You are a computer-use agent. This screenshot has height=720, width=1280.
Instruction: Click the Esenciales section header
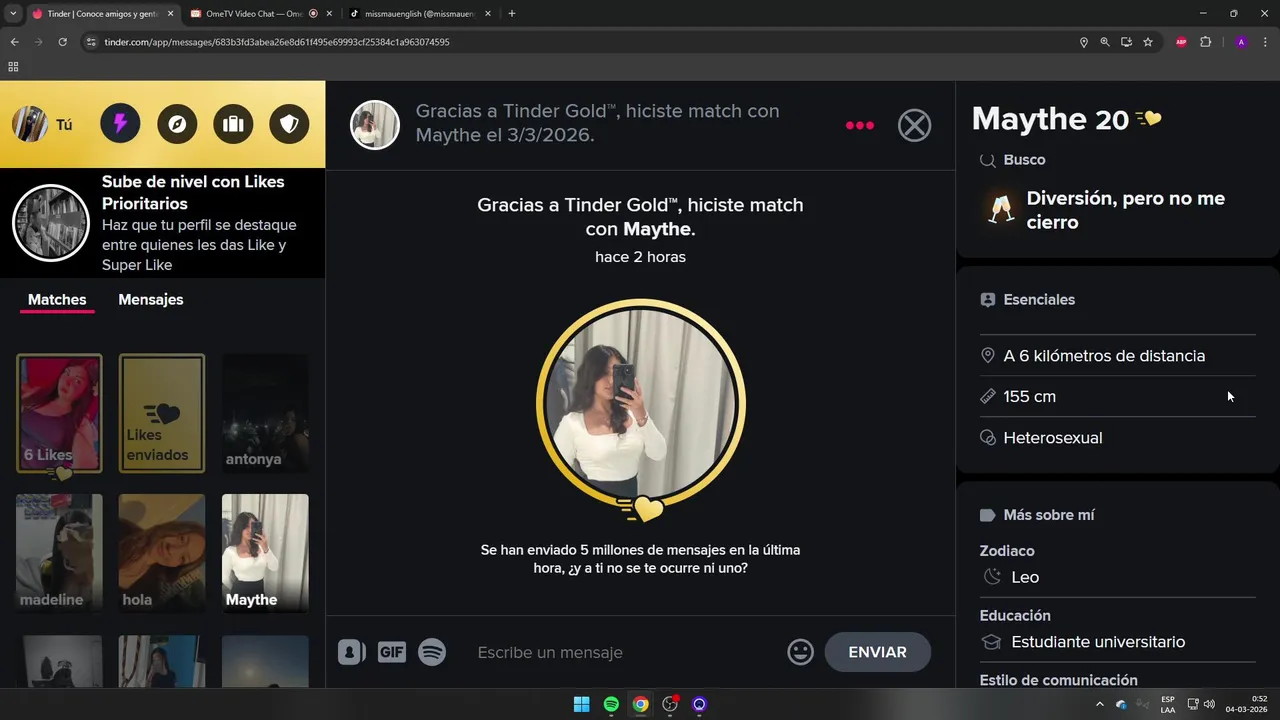1039,300
